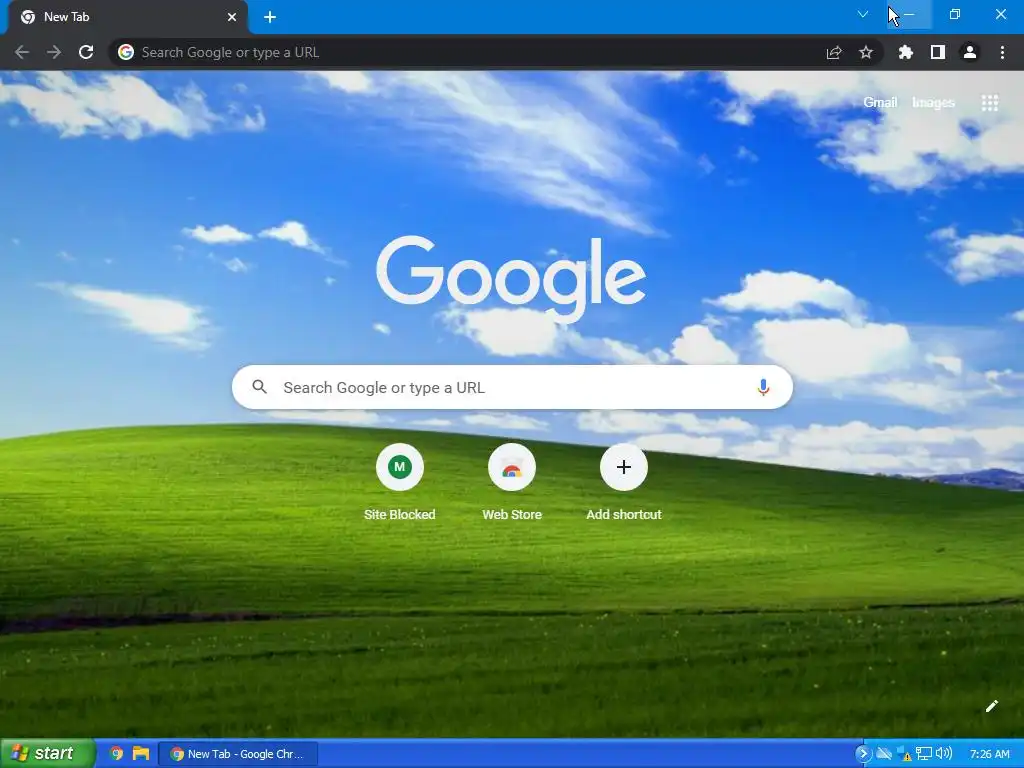Go back using the back arrow
Screen dimensions: 1024x768
pyautogui.click(x=22, y=52)
